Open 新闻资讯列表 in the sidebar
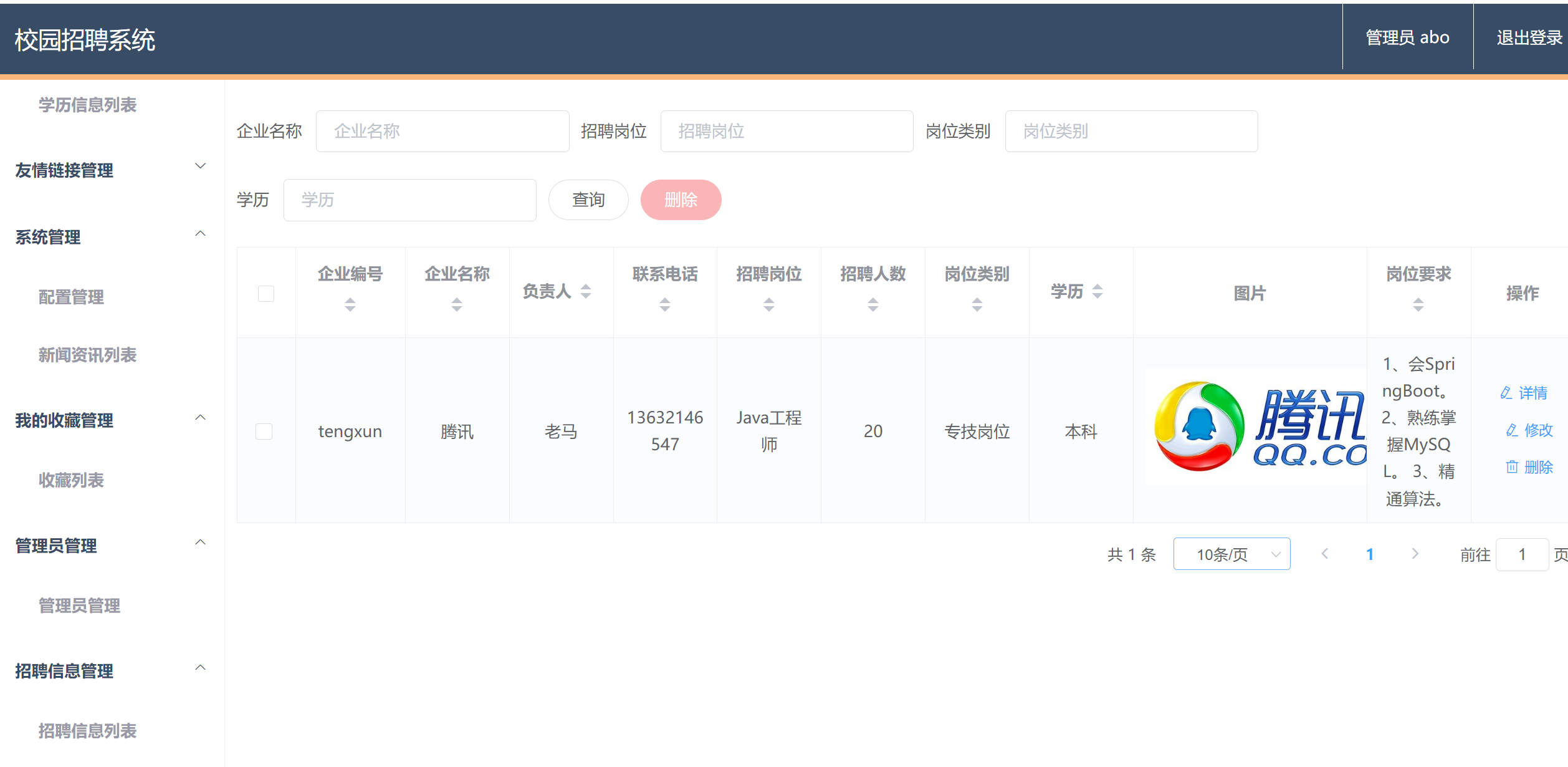The width and height of the screenshot is (1568, 767). (87, 355)
